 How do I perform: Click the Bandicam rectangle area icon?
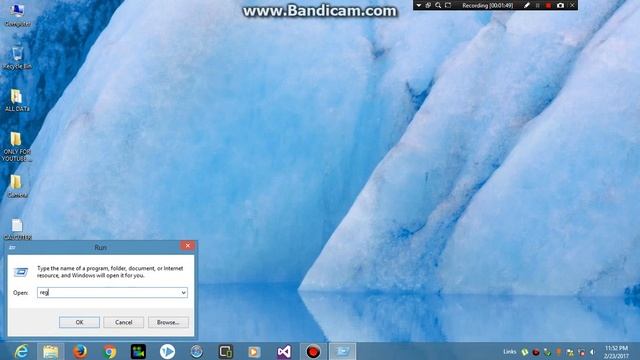[x=448, y=5]
